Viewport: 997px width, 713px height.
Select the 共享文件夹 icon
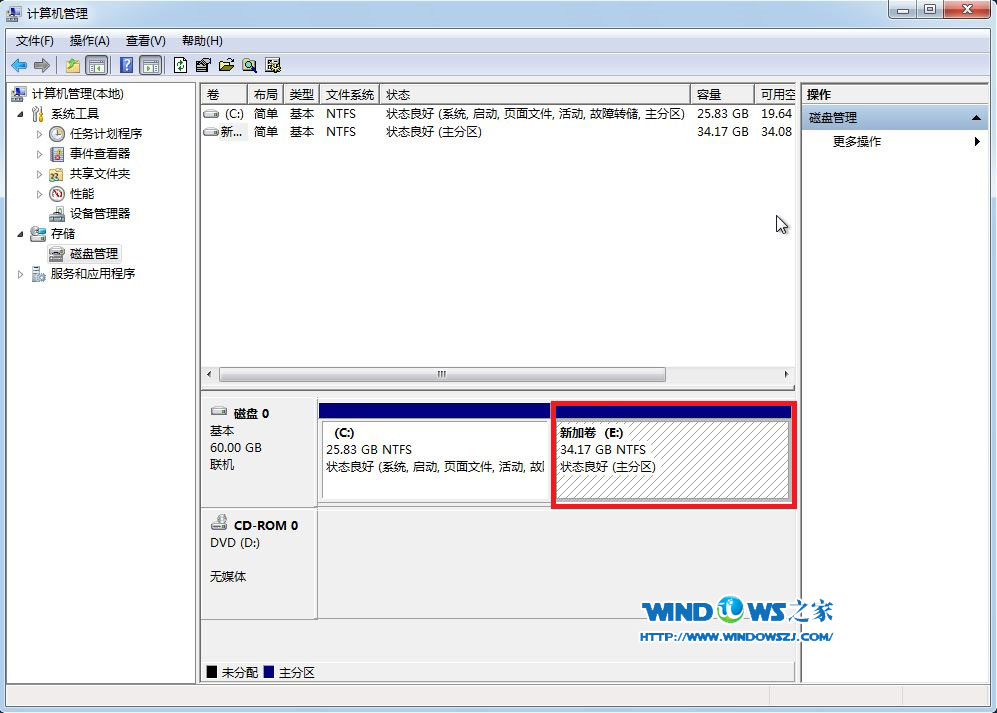point(57,174)
